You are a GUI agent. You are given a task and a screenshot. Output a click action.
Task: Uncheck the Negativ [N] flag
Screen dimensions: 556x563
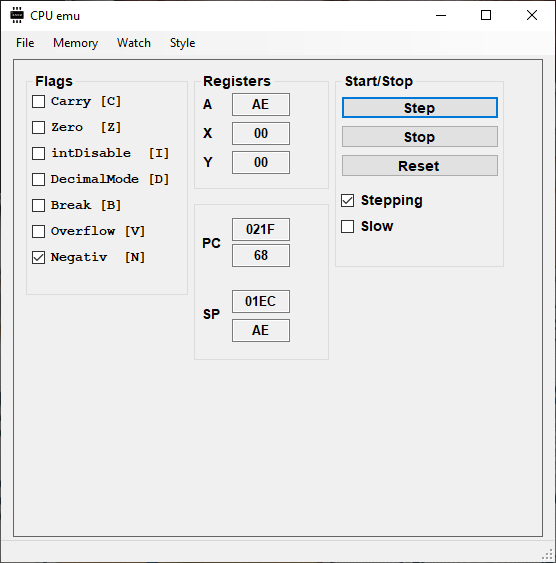pyautogui.click(x=38, y=257)
